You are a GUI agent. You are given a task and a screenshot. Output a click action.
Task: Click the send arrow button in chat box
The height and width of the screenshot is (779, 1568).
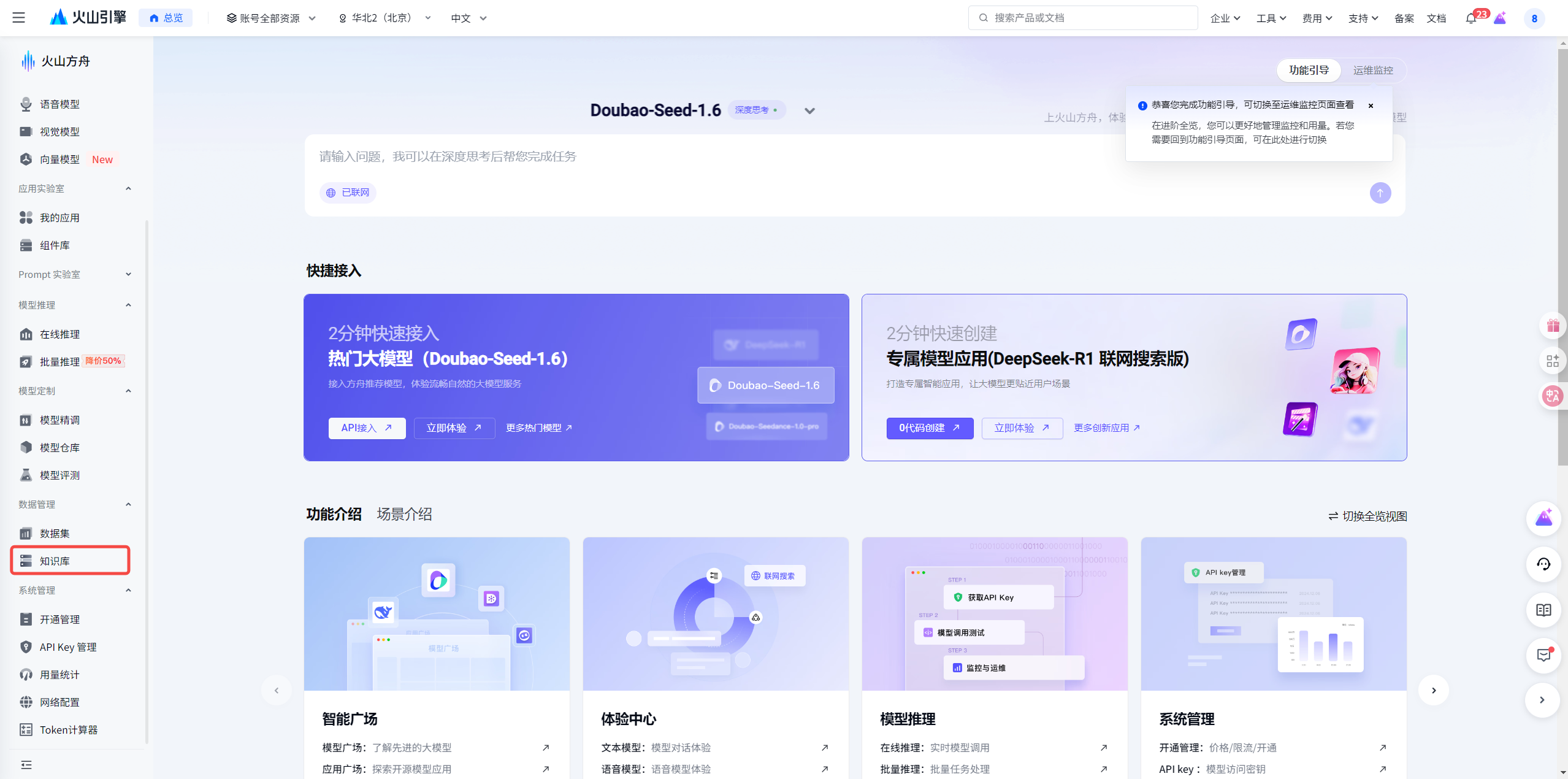[x=1380, y=193]
